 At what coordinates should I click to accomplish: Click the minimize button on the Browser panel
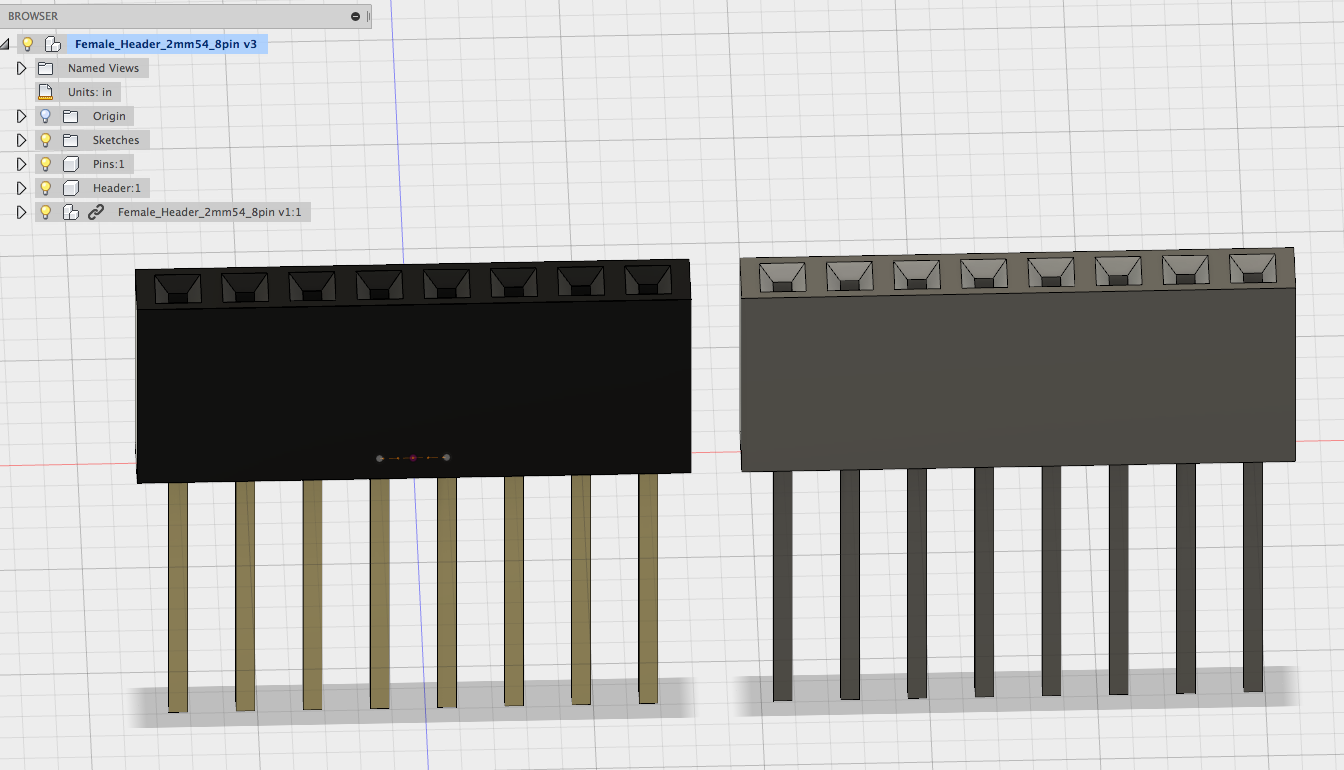356,16
